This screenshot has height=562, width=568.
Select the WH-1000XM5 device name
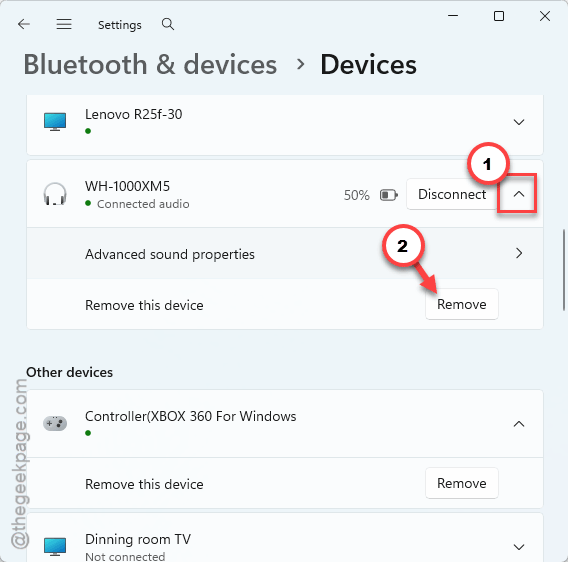coord(127,186)
